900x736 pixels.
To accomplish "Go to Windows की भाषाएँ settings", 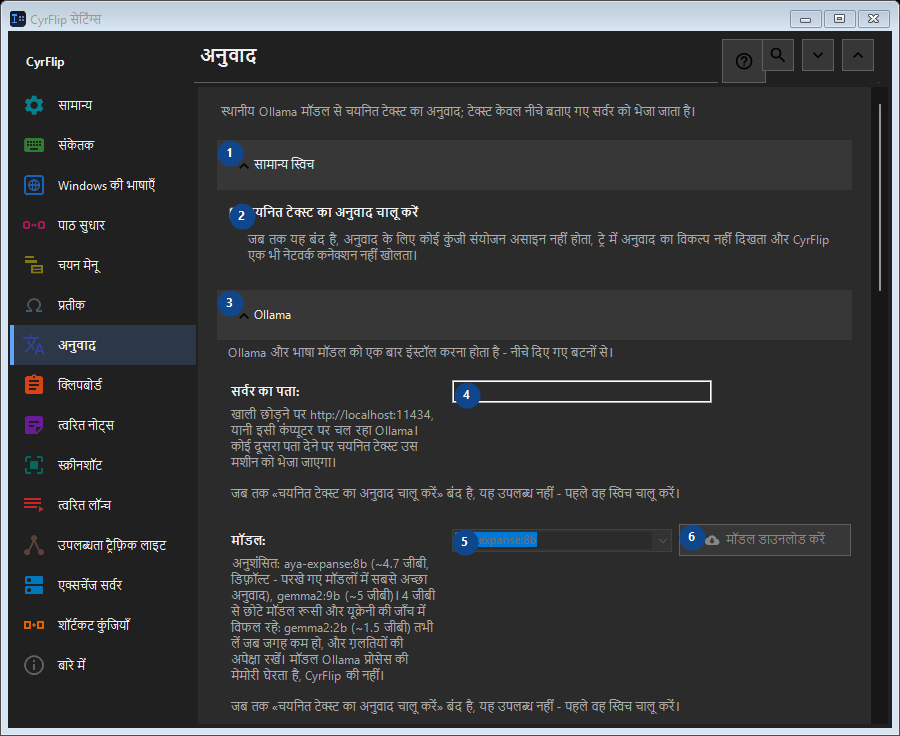I will tap(103, 185).
